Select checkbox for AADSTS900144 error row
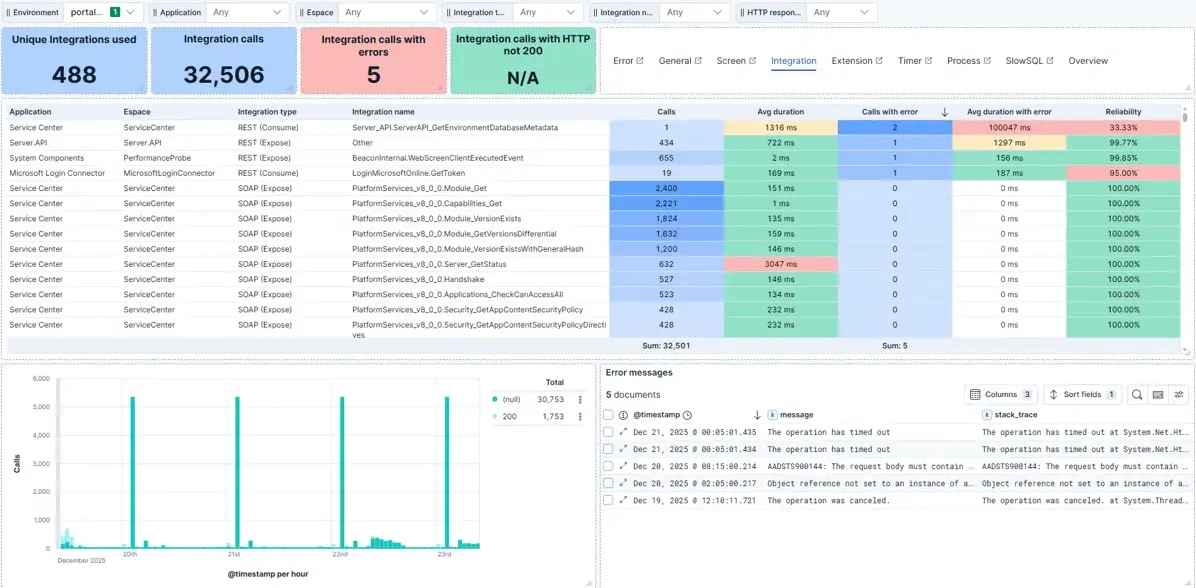 click(x=609, y=466)
